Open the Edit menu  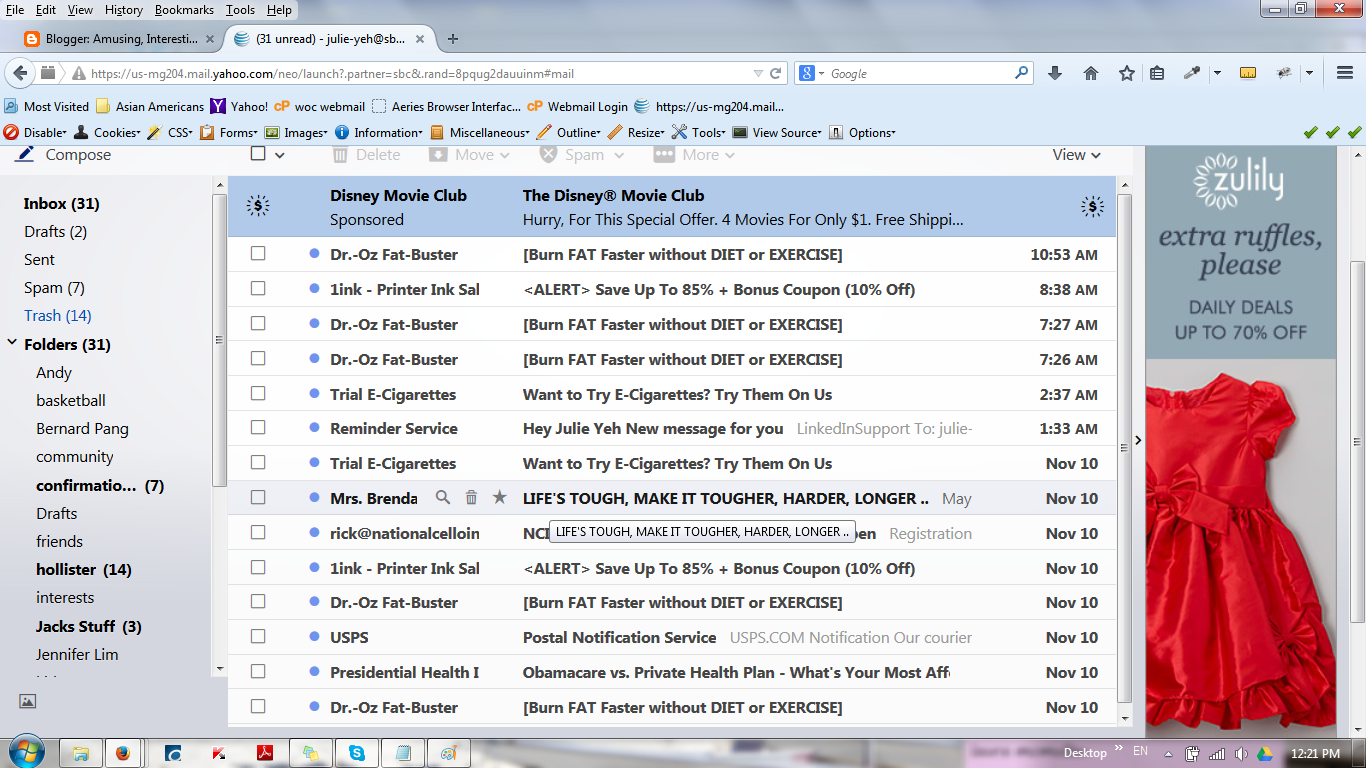(x=46, y=9)
